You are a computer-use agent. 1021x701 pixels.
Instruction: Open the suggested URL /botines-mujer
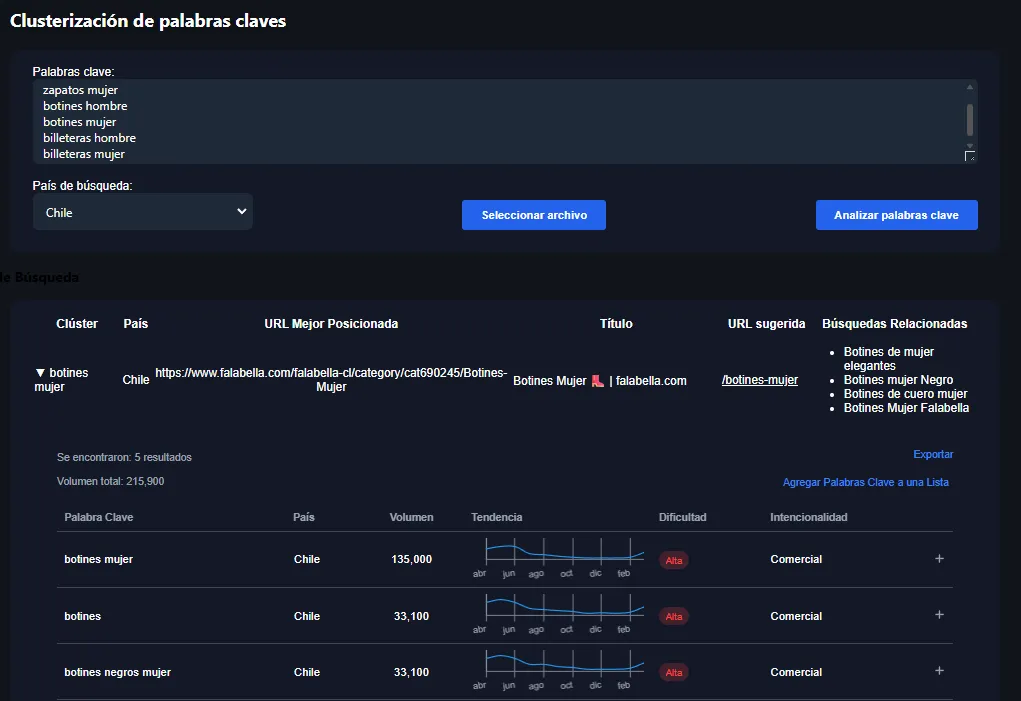coord(760,380)
